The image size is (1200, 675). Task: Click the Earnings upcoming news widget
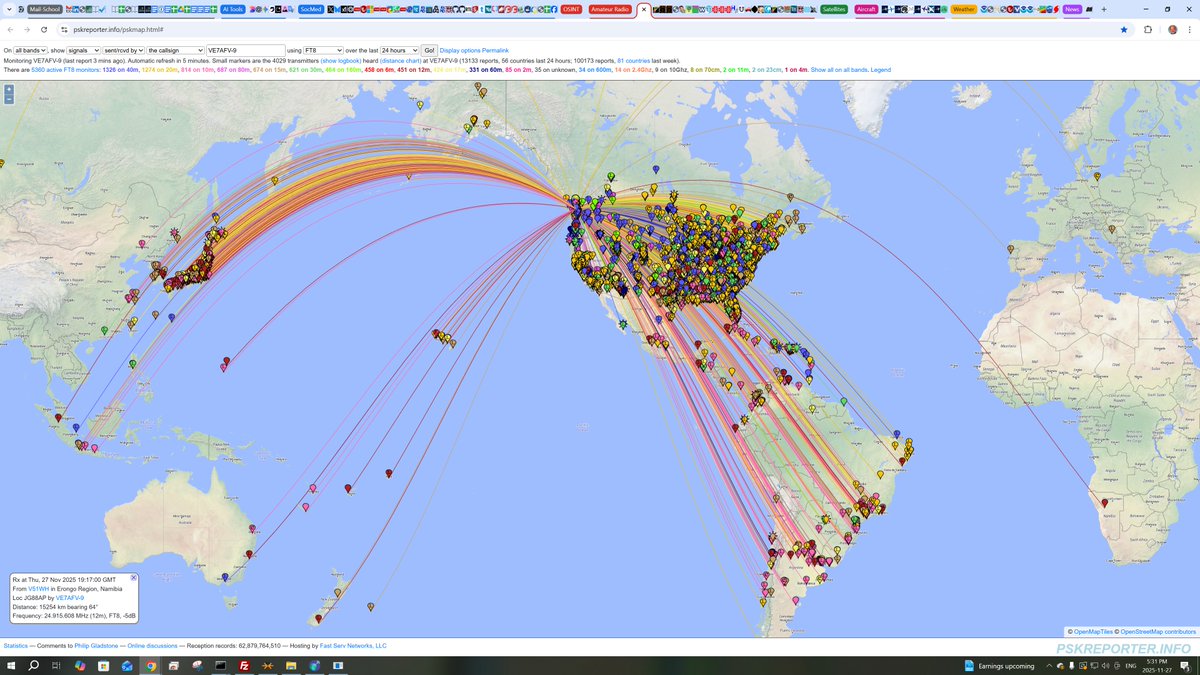[x=1000, y=666]
